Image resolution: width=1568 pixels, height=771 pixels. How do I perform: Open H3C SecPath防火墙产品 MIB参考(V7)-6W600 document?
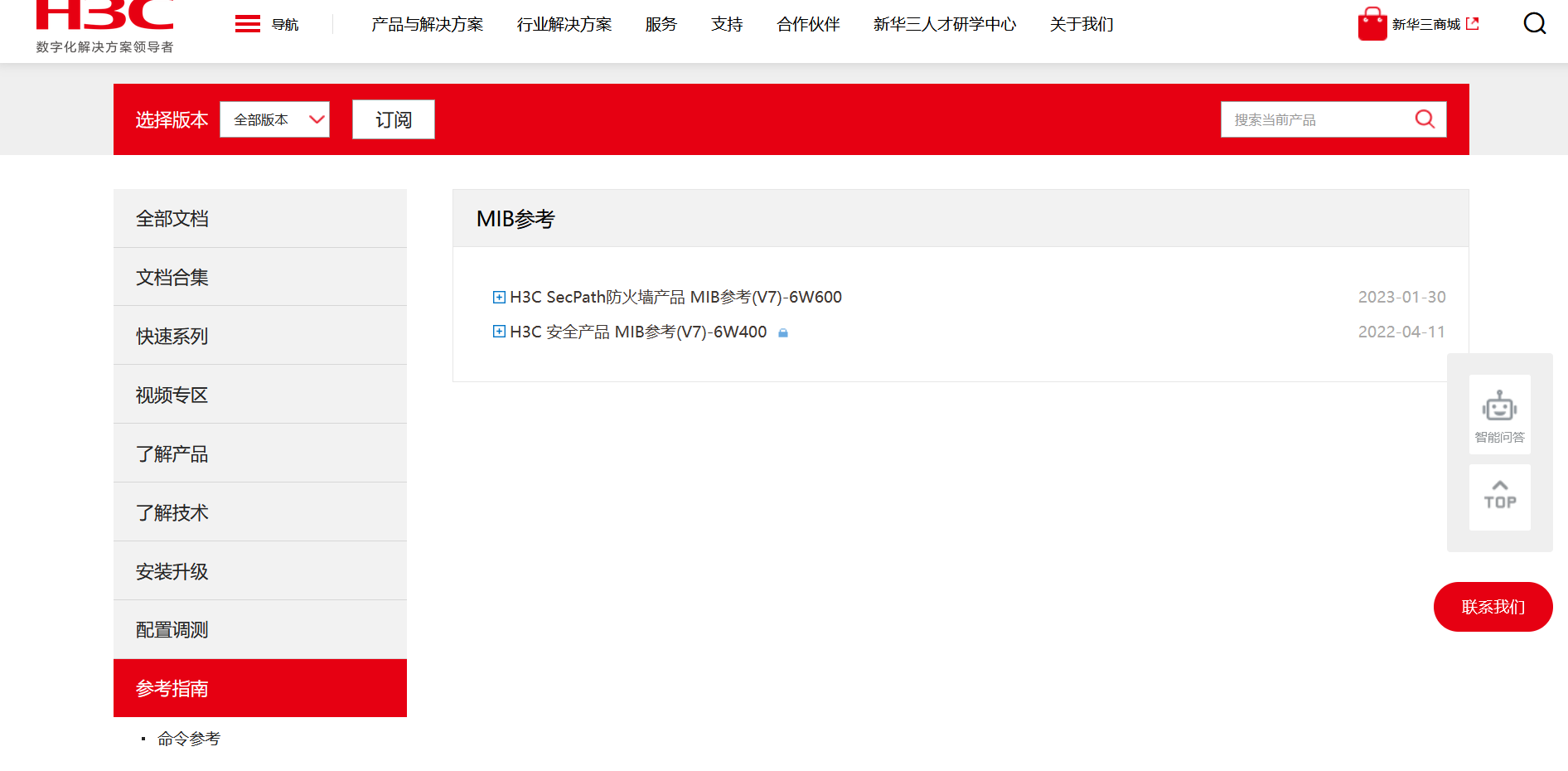[x=675, y=297]
